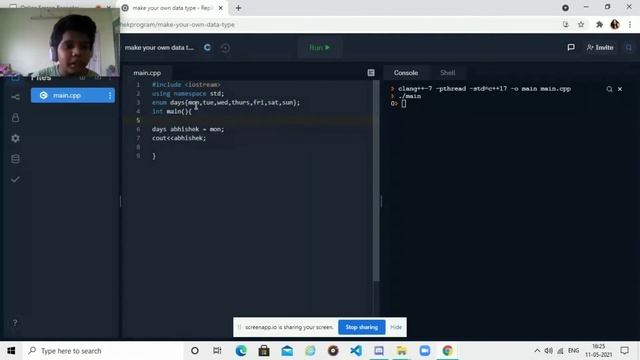The height and width of the screenshot is (360, 640).
Task: Stop sharing the screen
Action: pyautogui.click(x=362, y=327)
